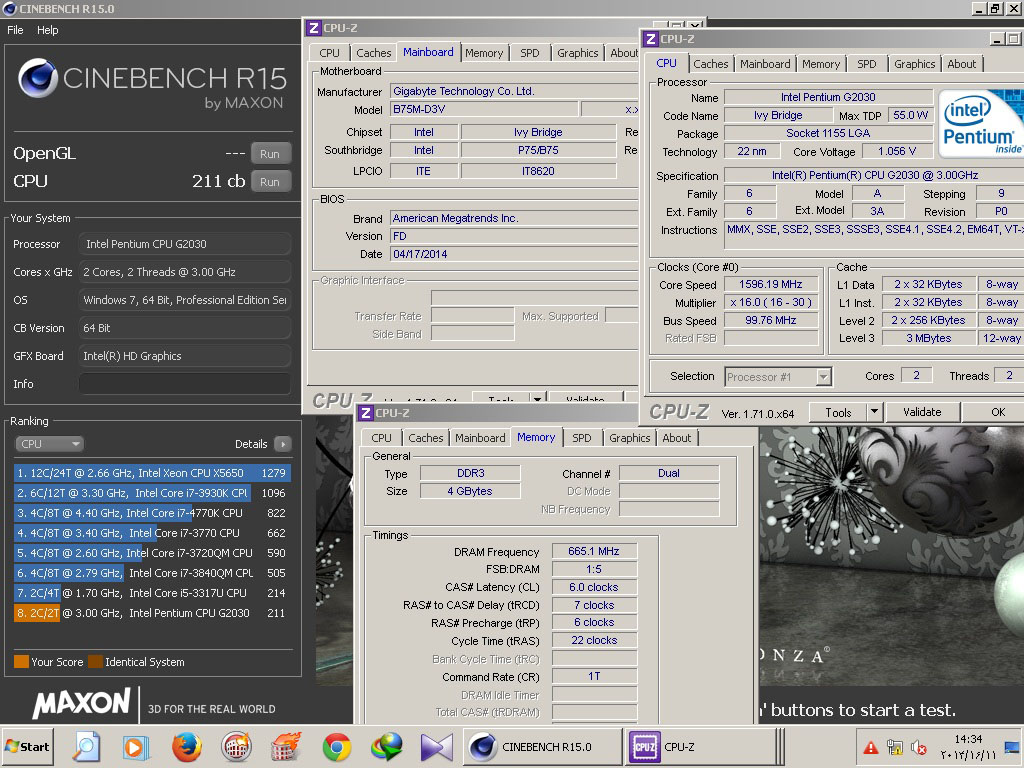This screenshot has width=1029, height=768.
Task: Select ranking row Core i7-4770K
Action: pyautogui.click(x=152, y=513)
